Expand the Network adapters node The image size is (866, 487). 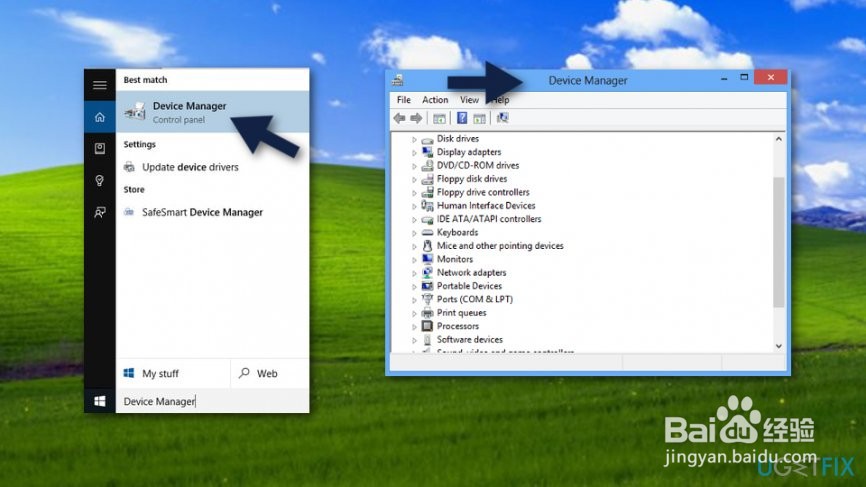click(x=414, y=273)
